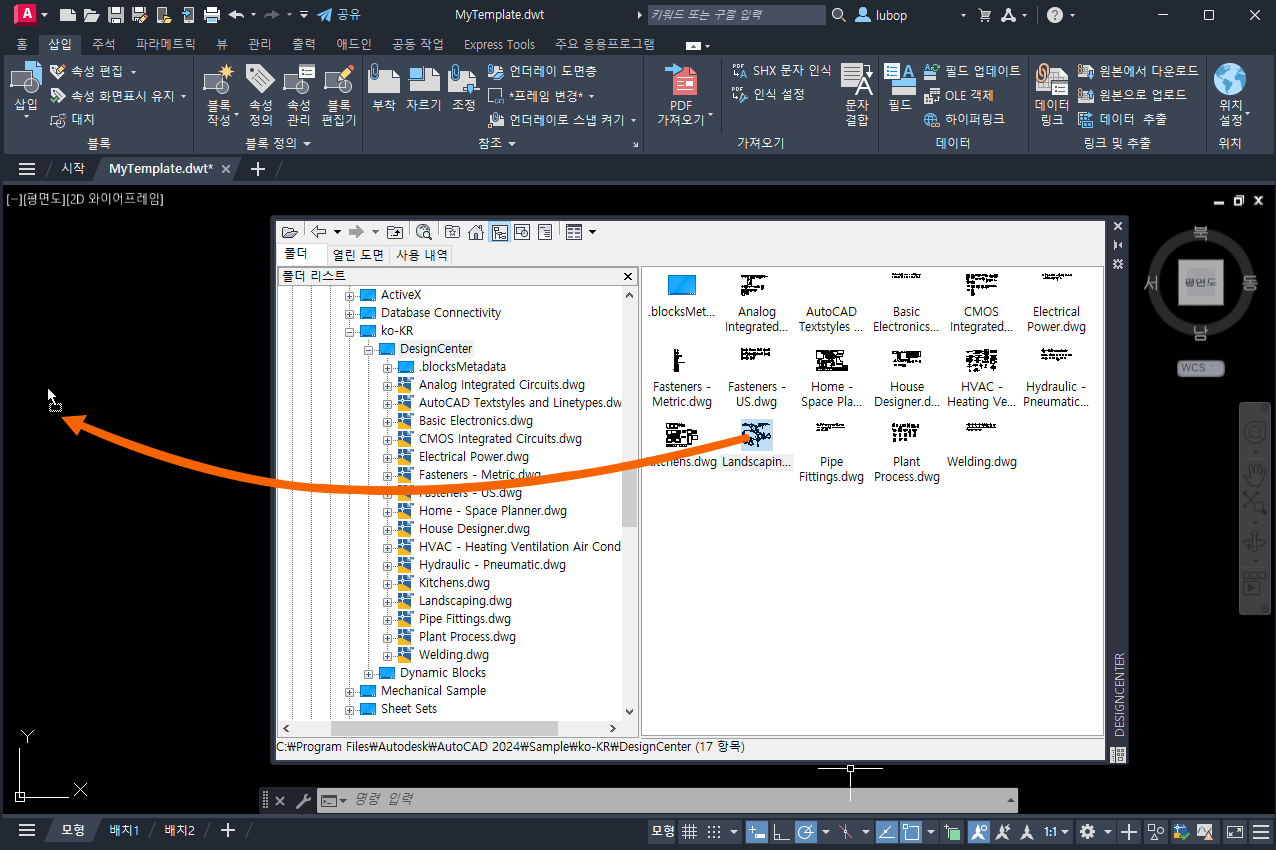This screenshot has width=1276, height=850.
Task: Open the 홈 ribbon tab
Action: pyautogui.click(x=22, y=44)
